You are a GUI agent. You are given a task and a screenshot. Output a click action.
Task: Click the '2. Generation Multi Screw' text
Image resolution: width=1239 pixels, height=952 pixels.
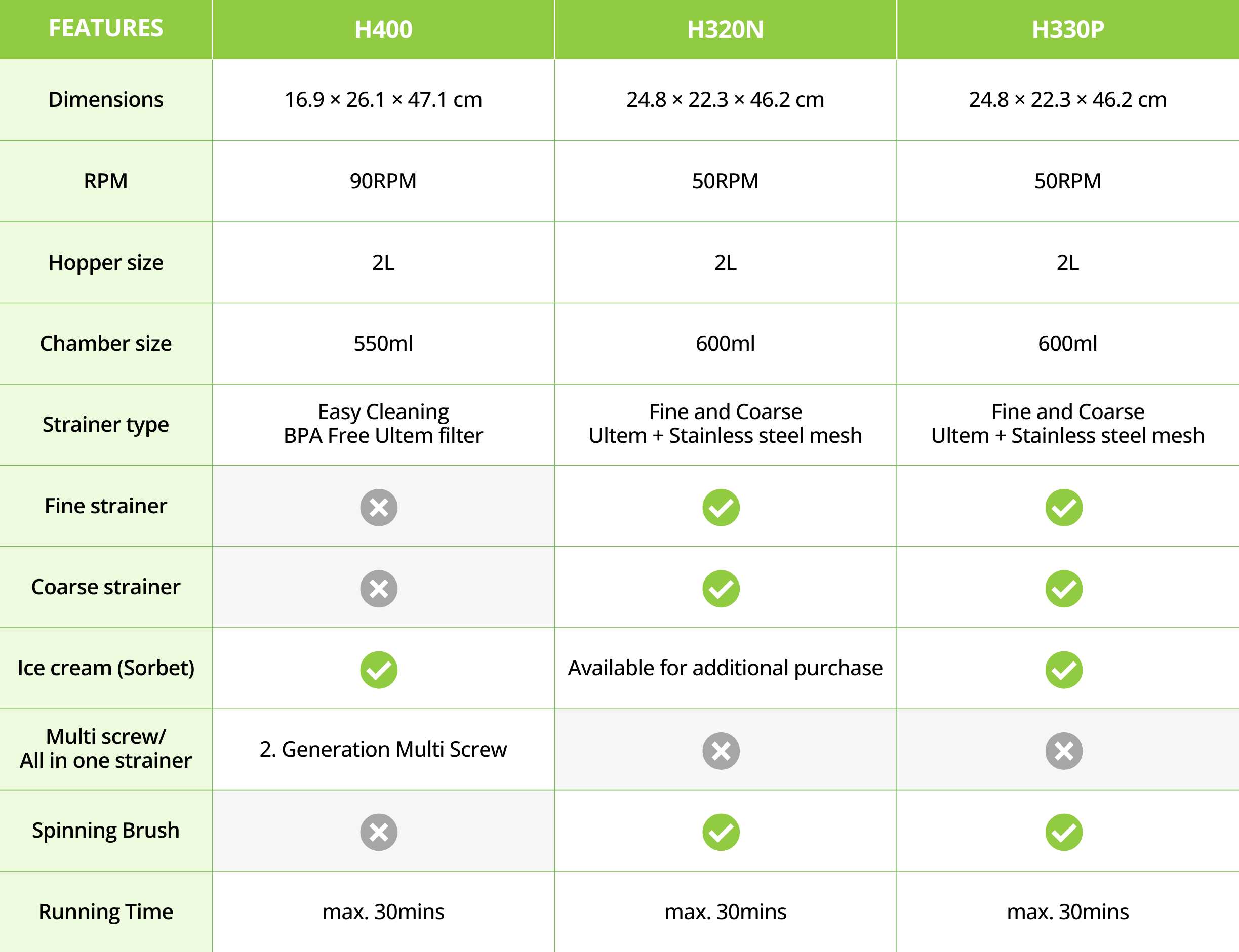click(383, 749)
